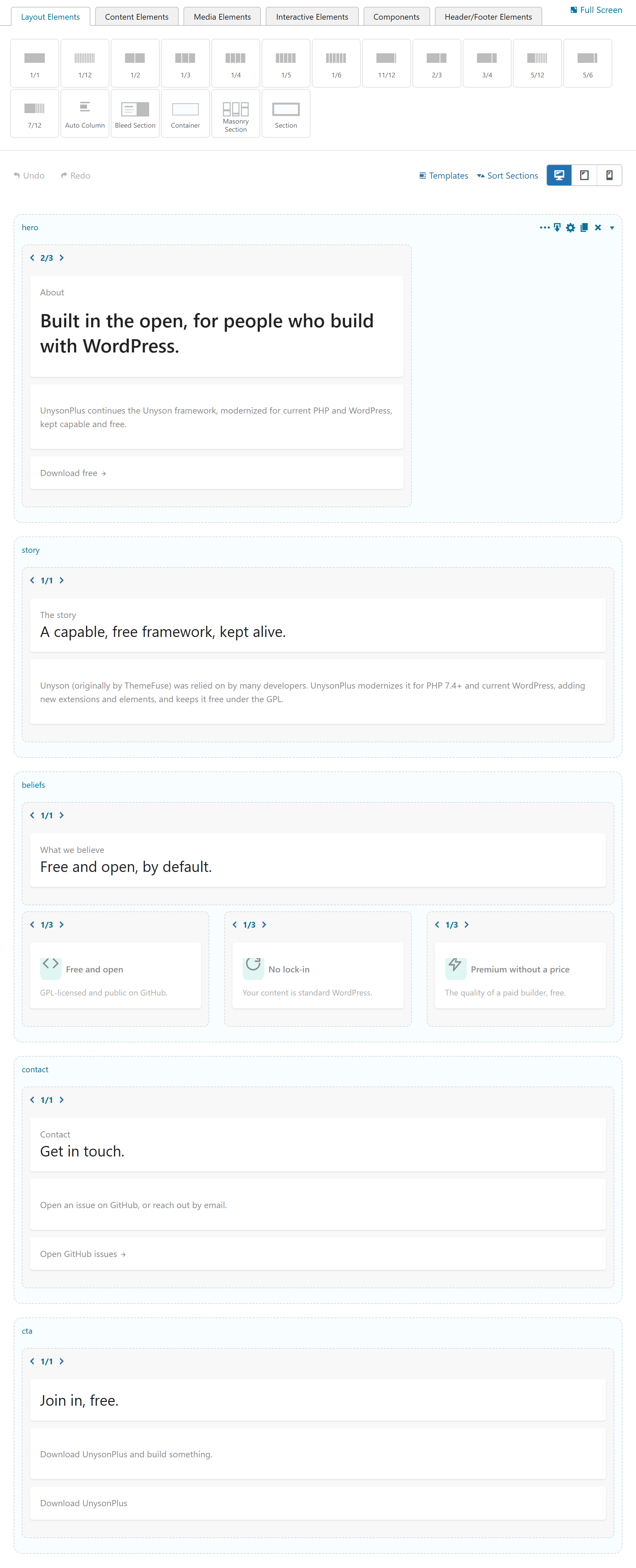The height and width of the screenshot is (1568, 636).
Task: Add a 5/12 column layout element
Action: point(537,63)
